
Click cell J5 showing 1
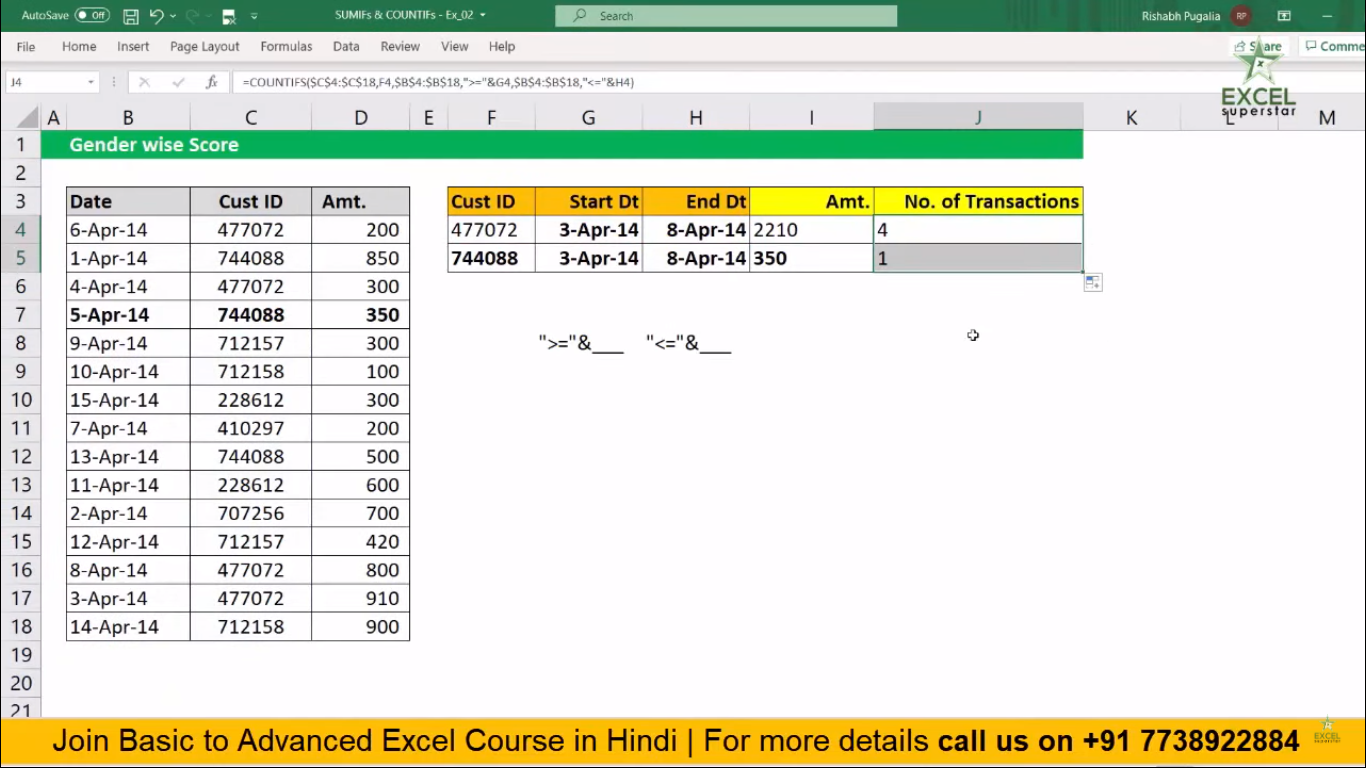978,258
